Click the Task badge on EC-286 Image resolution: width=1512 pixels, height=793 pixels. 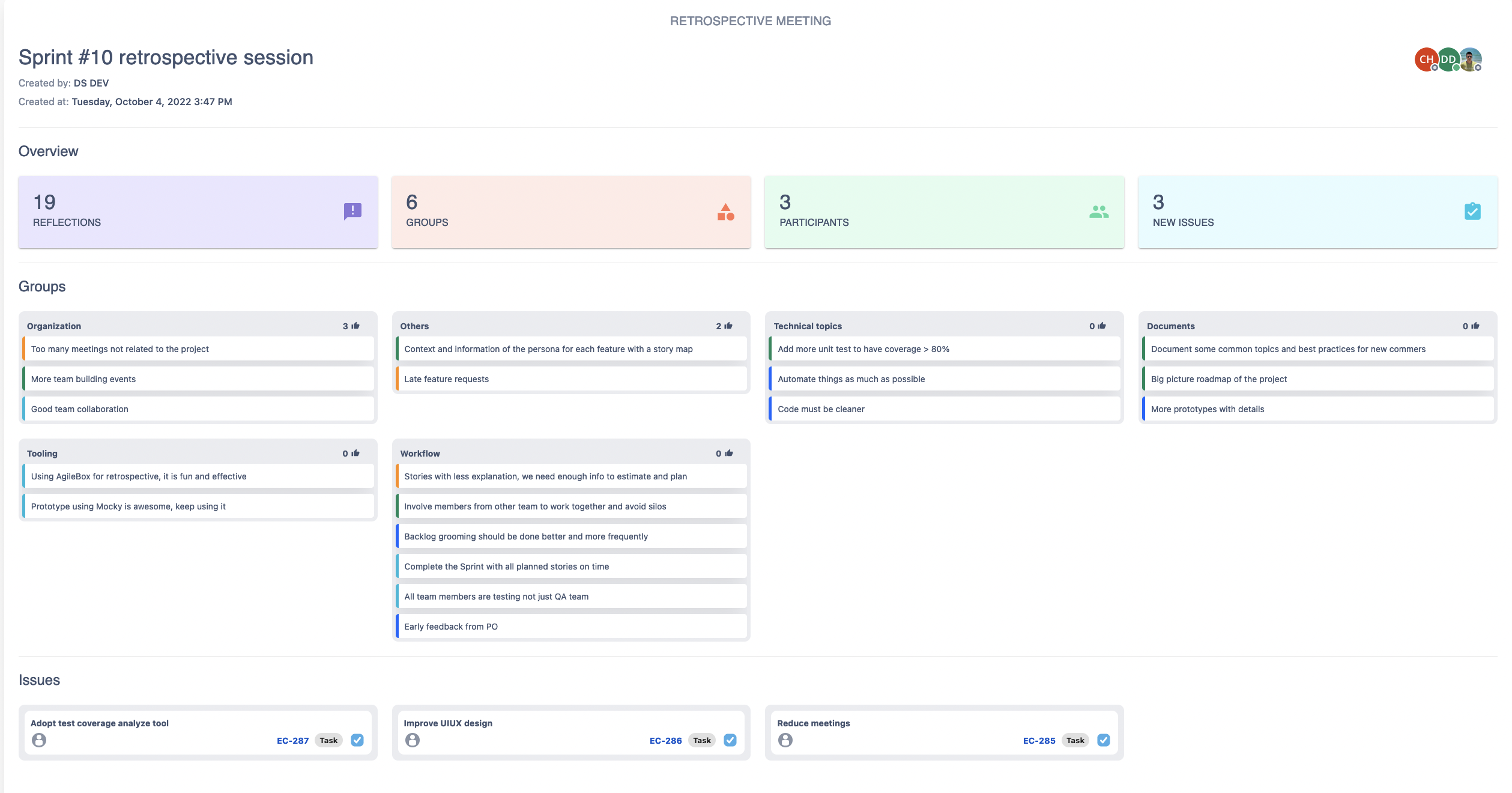click(702, 740)
